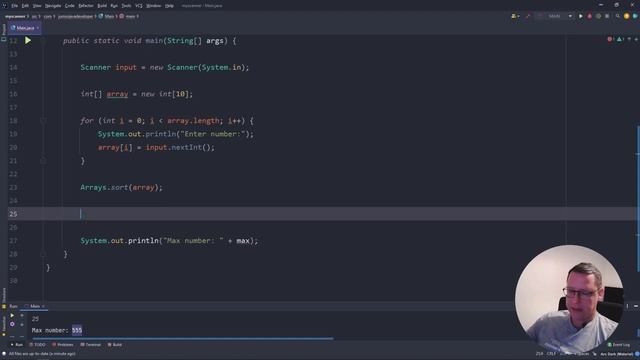Open the Edit menu

(x=25, y=6)
